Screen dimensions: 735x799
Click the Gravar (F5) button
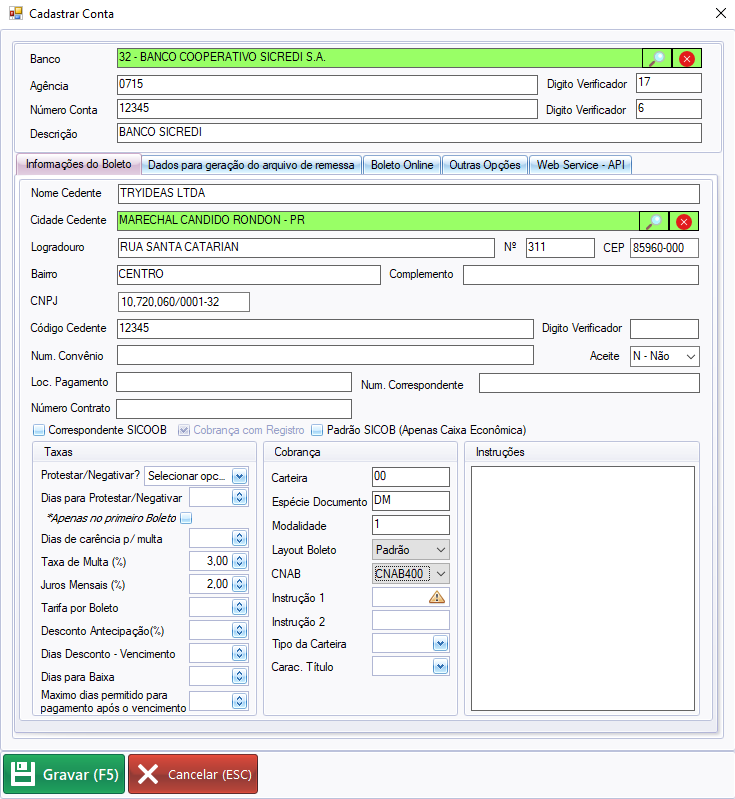tap(65, 774)
